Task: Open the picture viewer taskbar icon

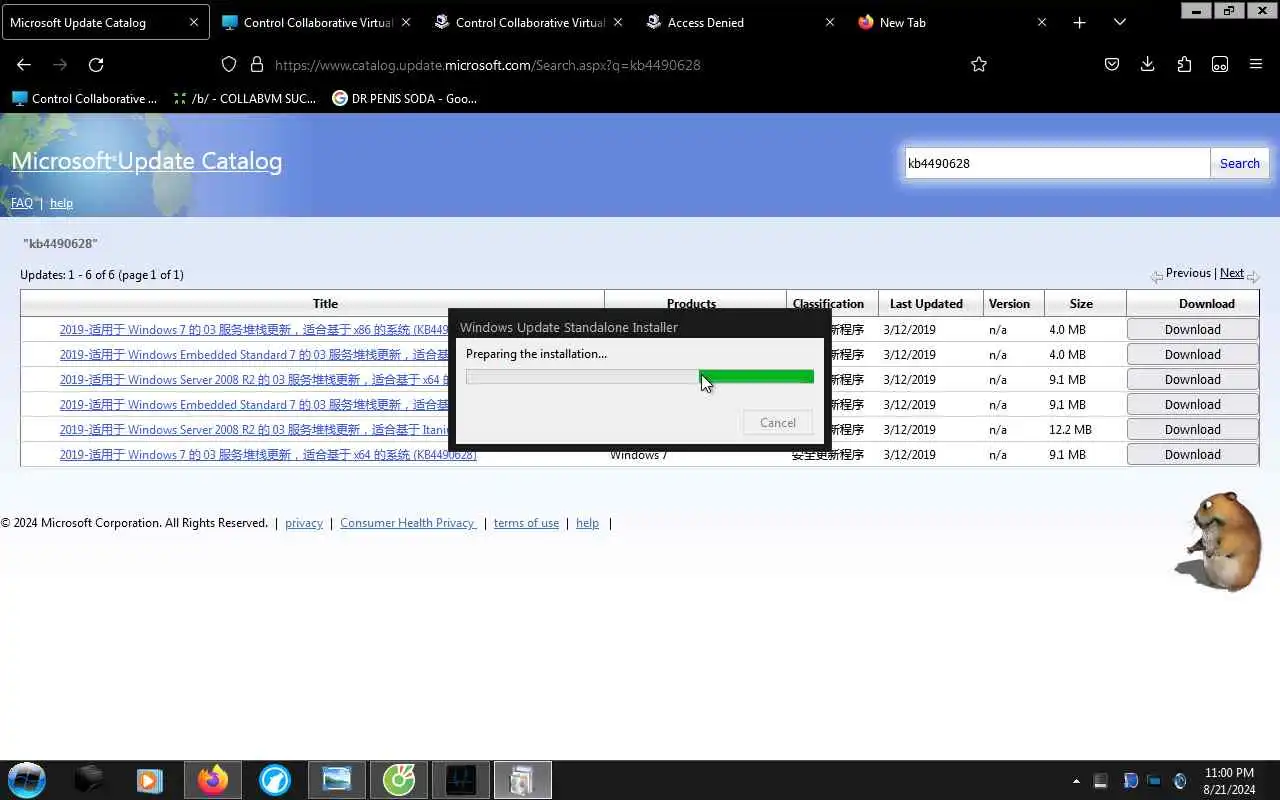Action: coord(337,780)
